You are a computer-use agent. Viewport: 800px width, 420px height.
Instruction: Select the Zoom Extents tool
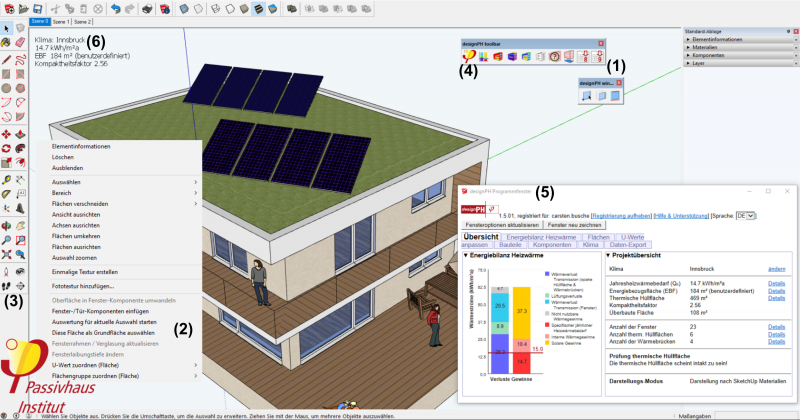pyautogui.click(x=6, y=254)
